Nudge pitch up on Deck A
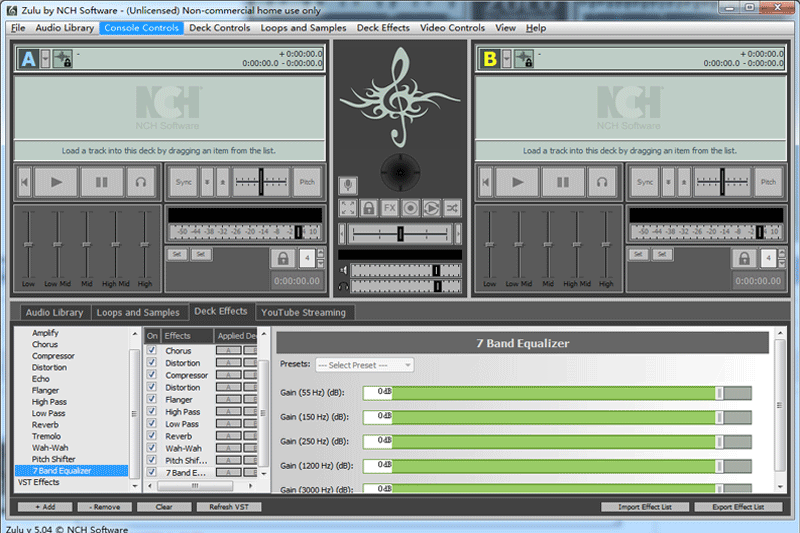800x533 pixels. point(222,182)
